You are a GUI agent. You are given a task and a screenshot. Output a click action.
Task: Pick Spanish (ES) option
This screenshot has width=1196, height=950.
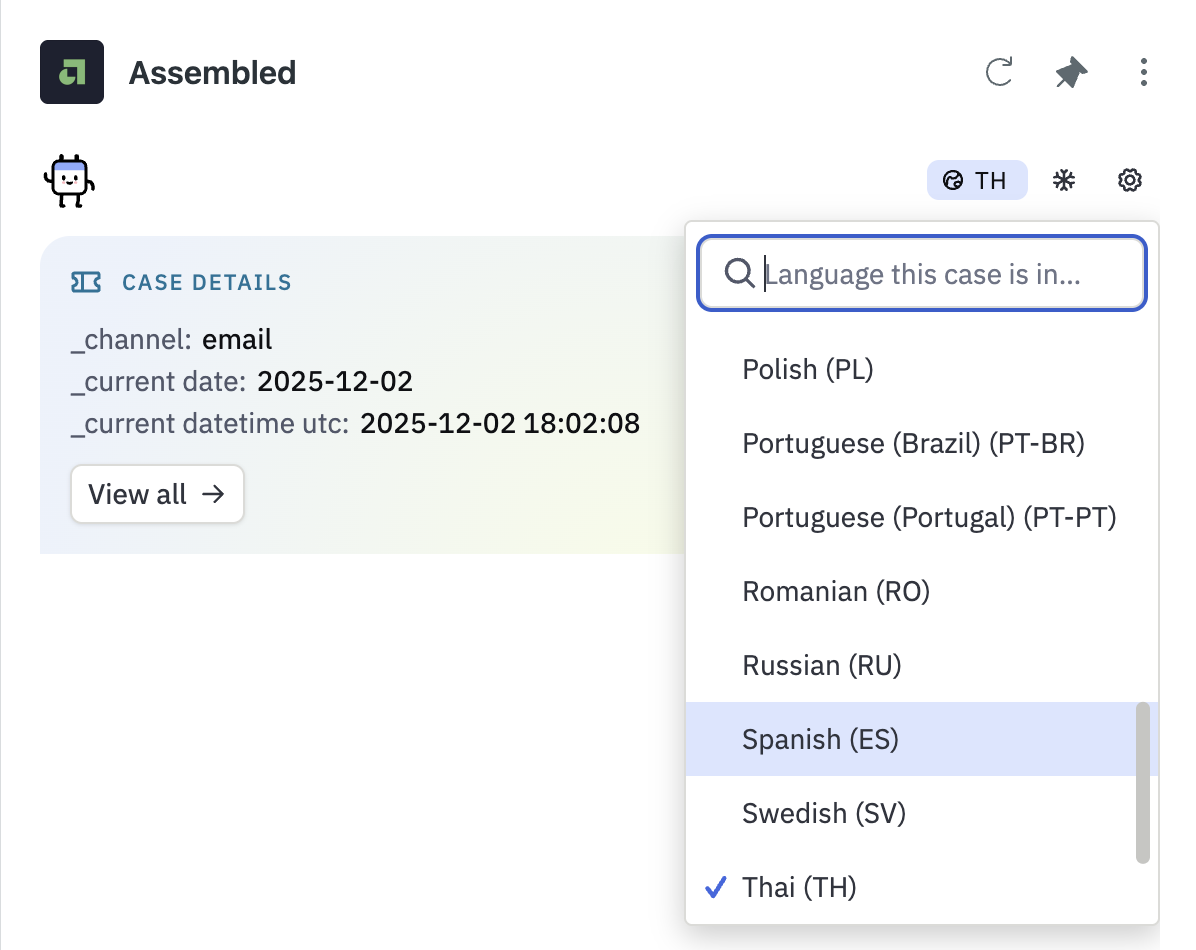pyautogui.click(x=921, y=739)
